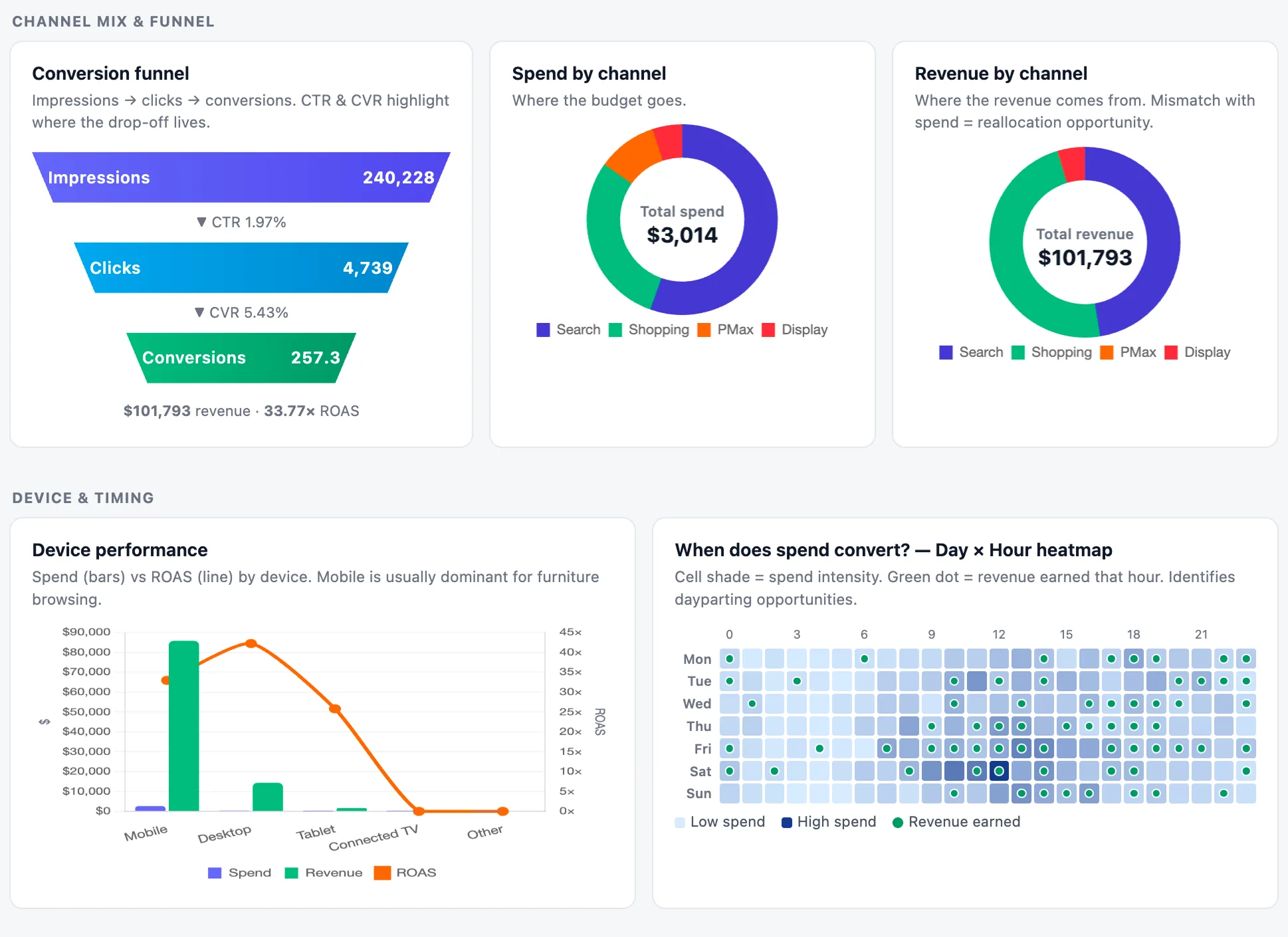Toggle Search legend under Spend by channel

point(568,330)
